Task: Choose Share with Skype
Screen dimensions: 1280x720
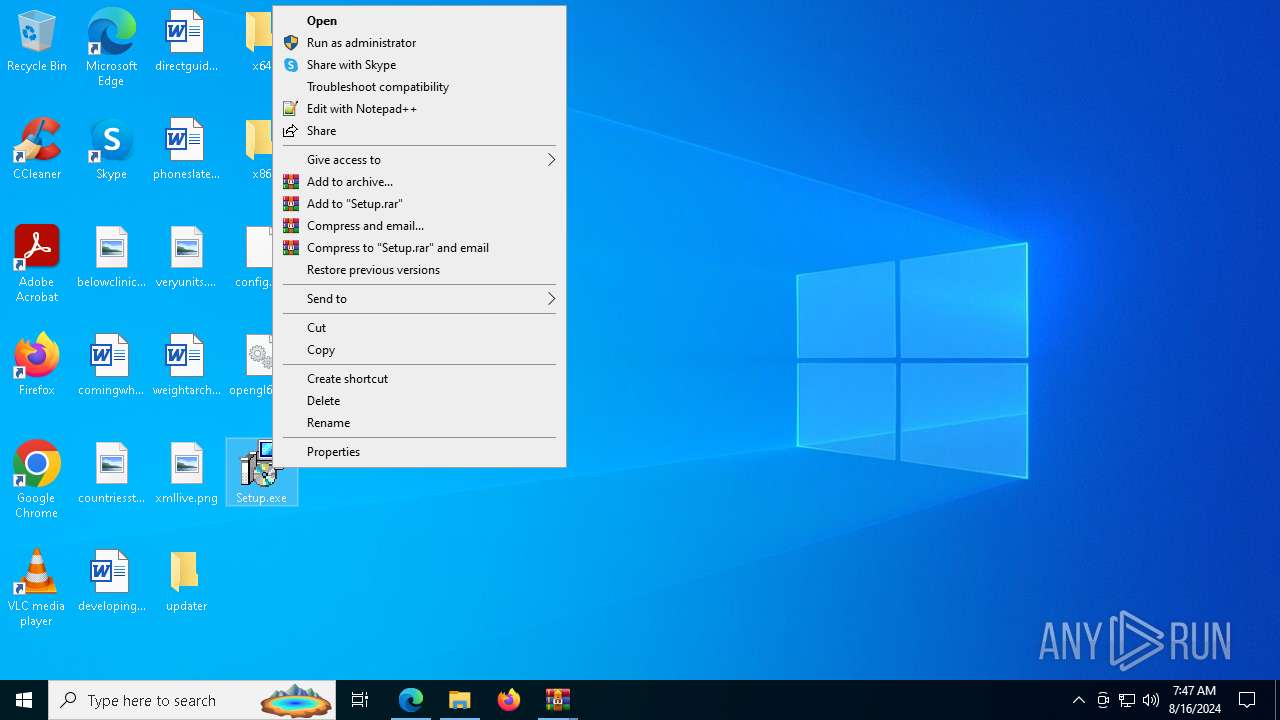Action: point(420,65)
